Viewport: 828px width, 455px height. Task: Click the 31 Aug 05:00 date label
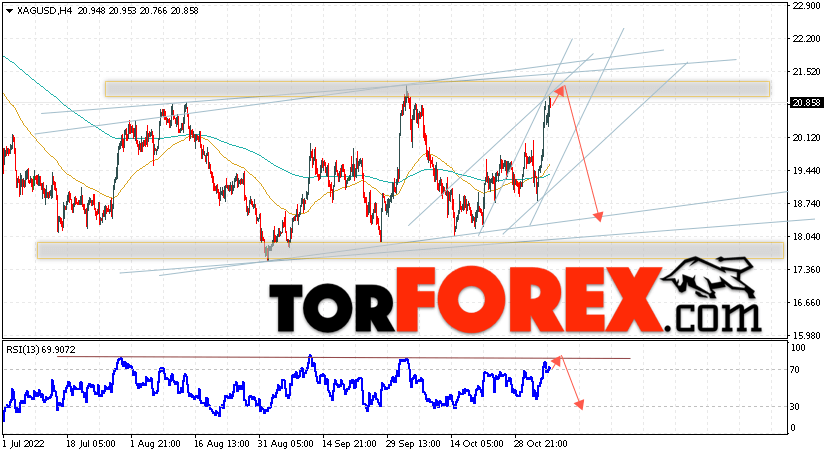(x=284, y=443)
